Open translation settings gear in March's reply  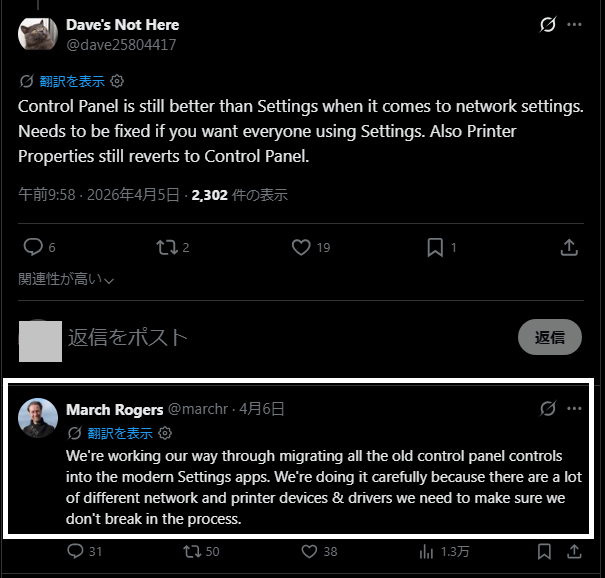click(x=165, y=433)
